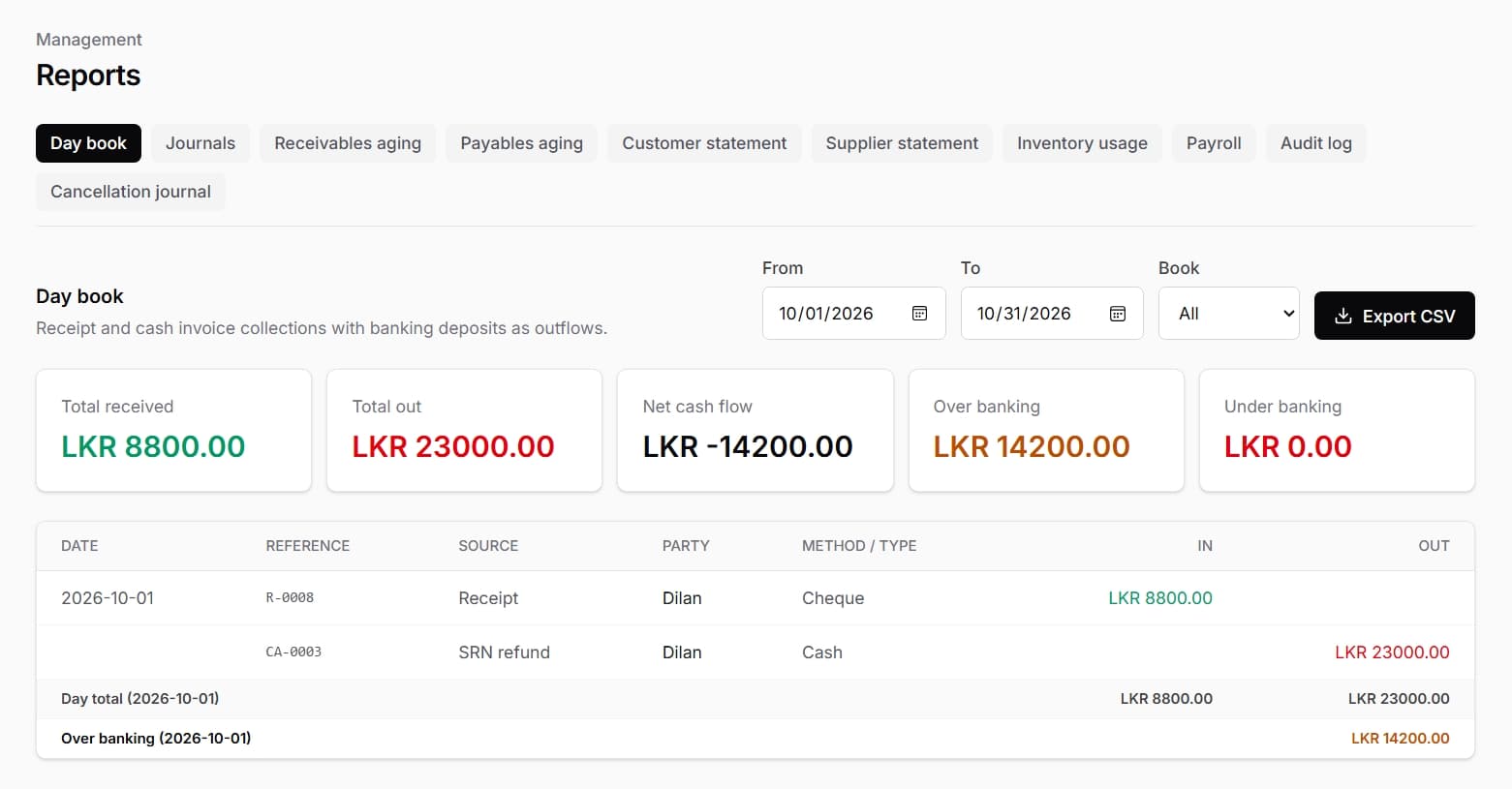Click the Over banking (2026-10-01) row label
Image resolution: width=1512 pixels, height=789 pixels.
click(156, 739)
